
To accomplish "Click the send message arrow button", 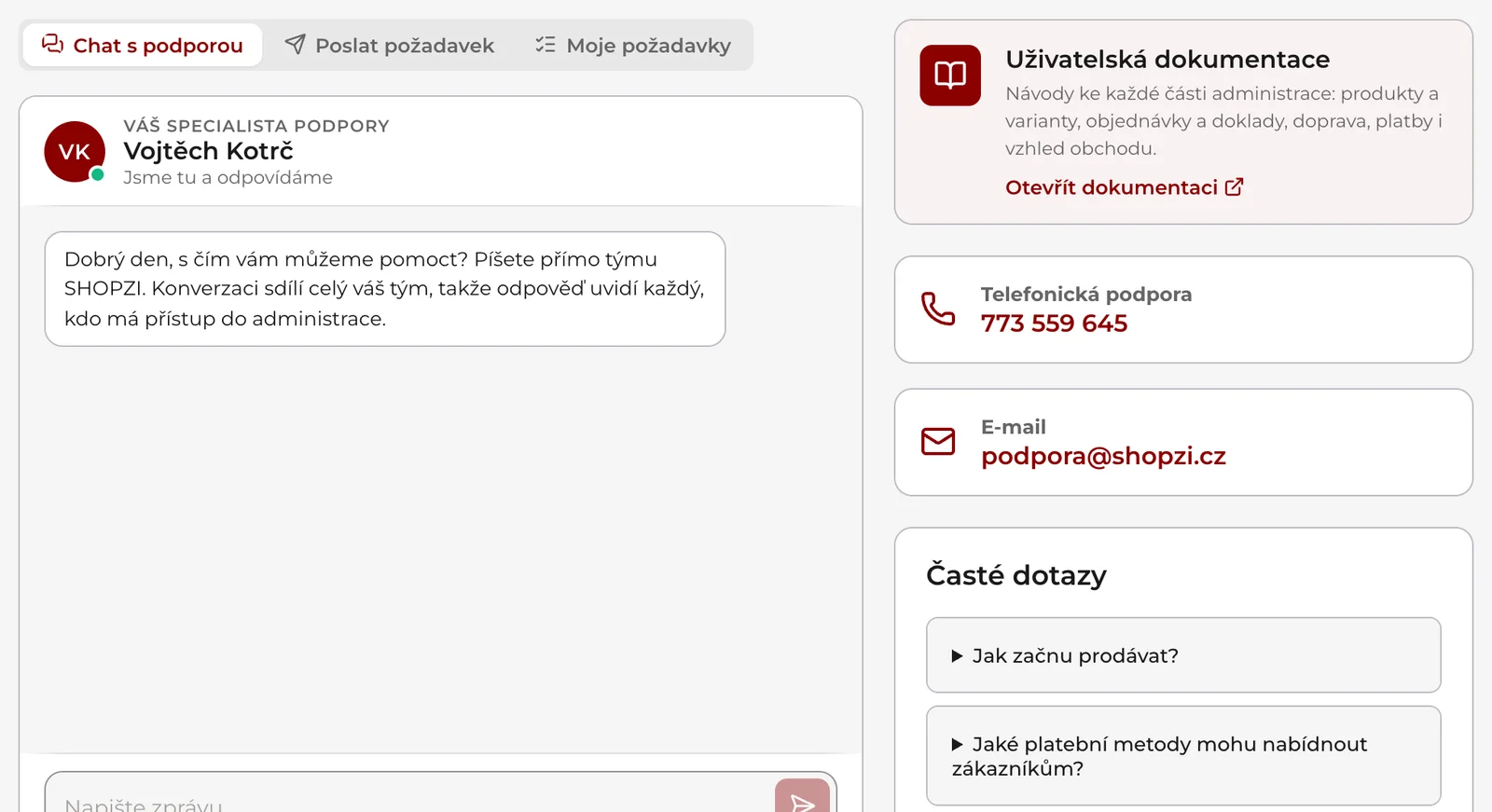I will pos(802,797).
